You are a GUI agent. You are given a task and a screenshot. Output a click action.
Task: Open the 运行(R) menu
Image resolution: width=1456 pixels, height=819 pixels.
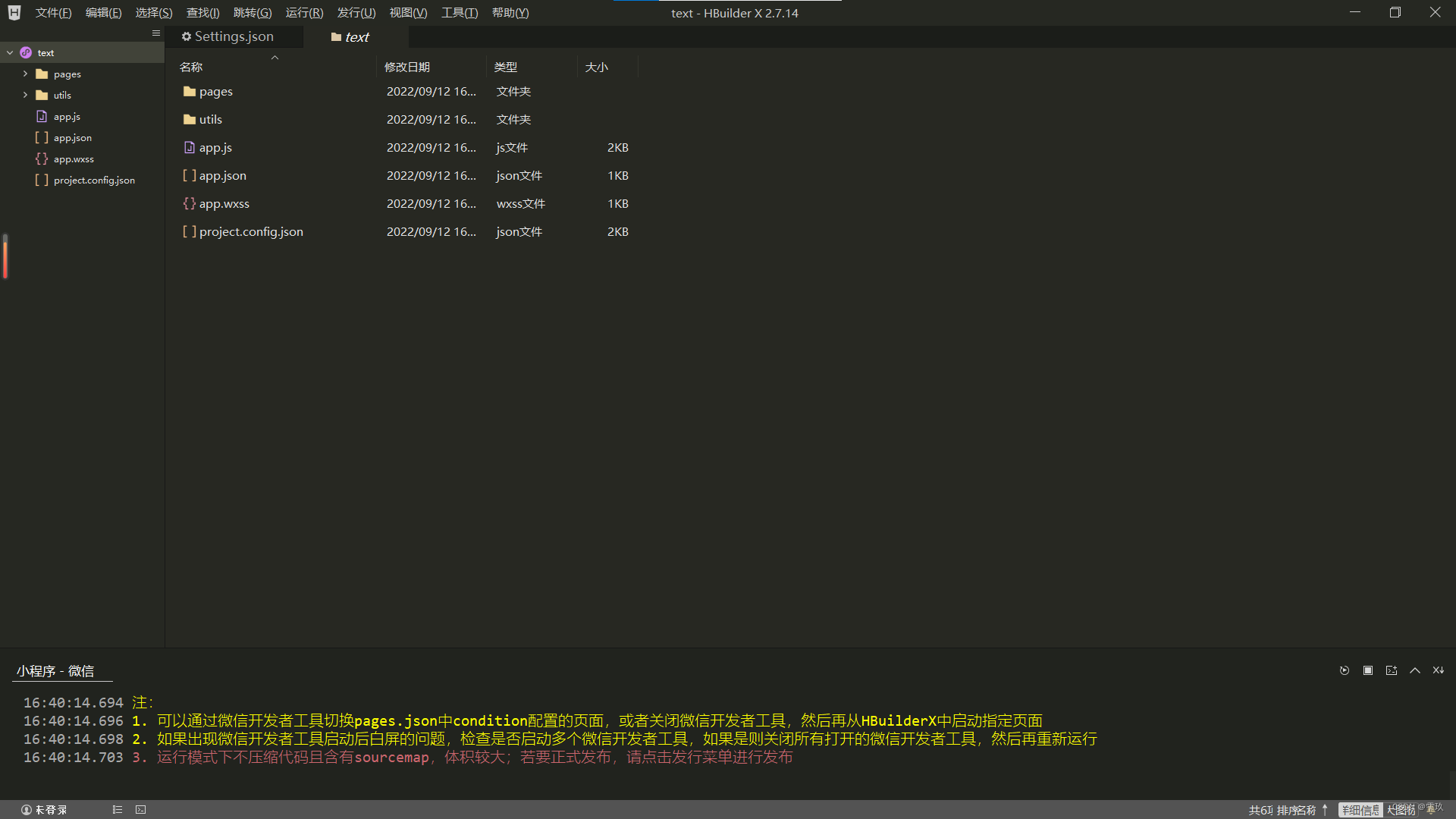304,13
